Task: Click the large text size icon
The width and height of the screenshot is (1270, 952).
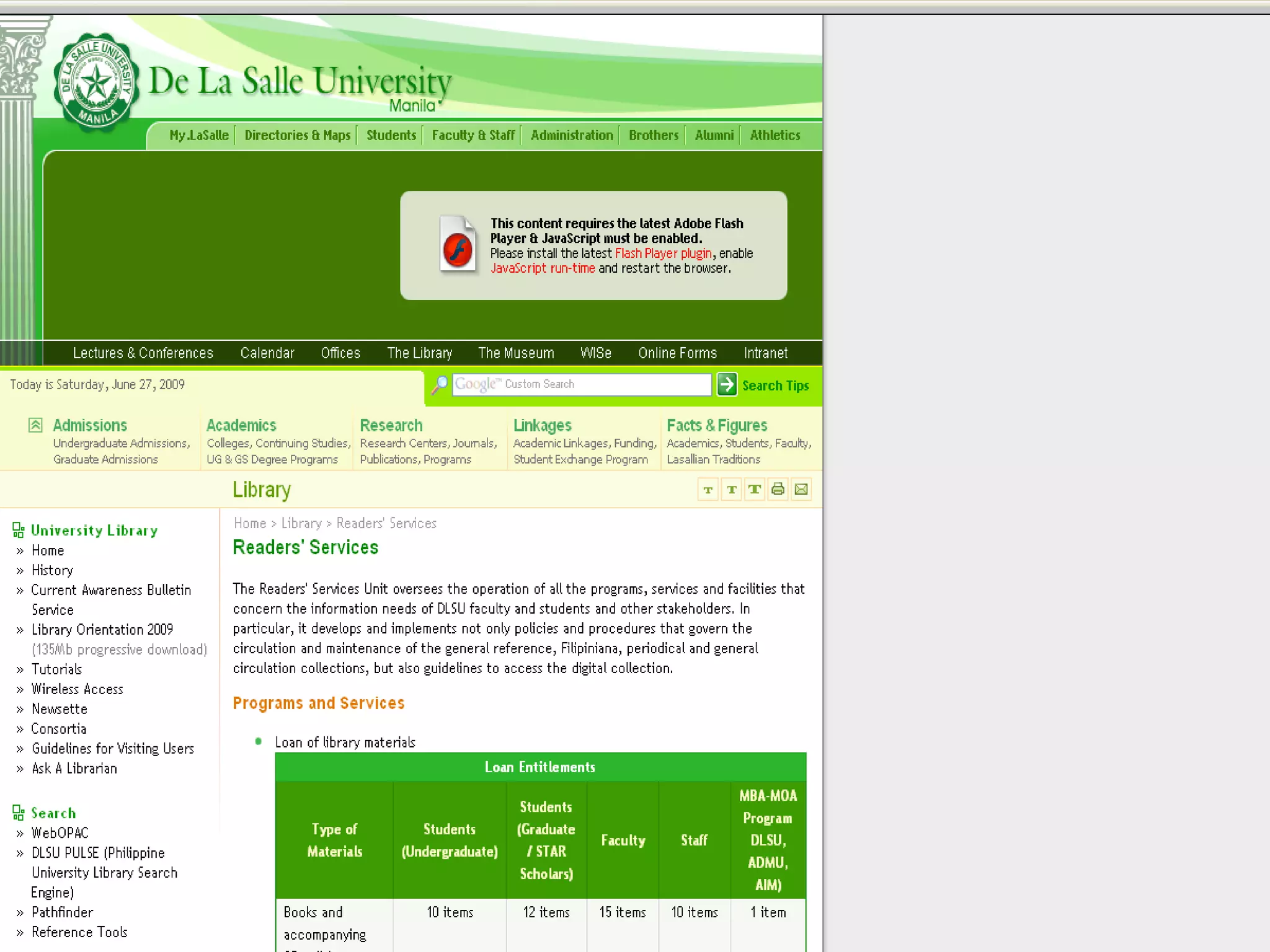Action: coord(755,490)
